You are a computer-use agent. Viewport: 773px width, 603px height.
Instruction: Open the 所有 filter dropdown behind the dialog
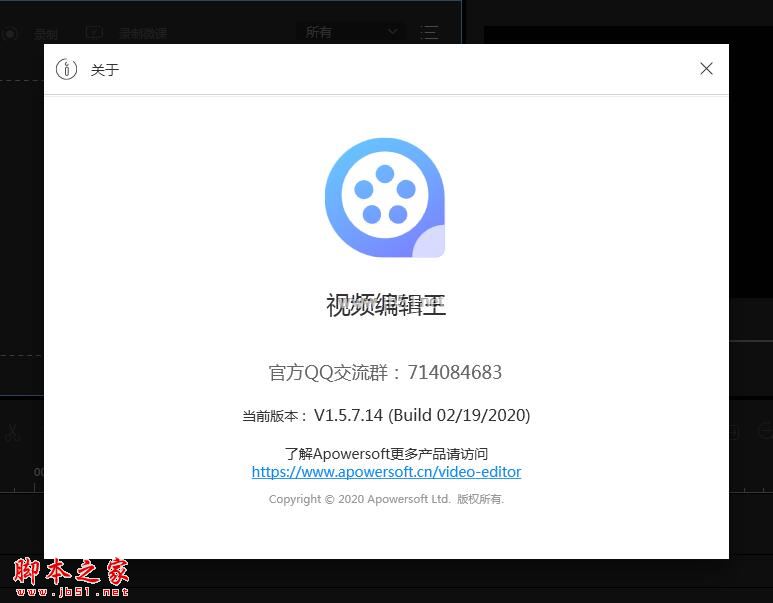(351, 33)
